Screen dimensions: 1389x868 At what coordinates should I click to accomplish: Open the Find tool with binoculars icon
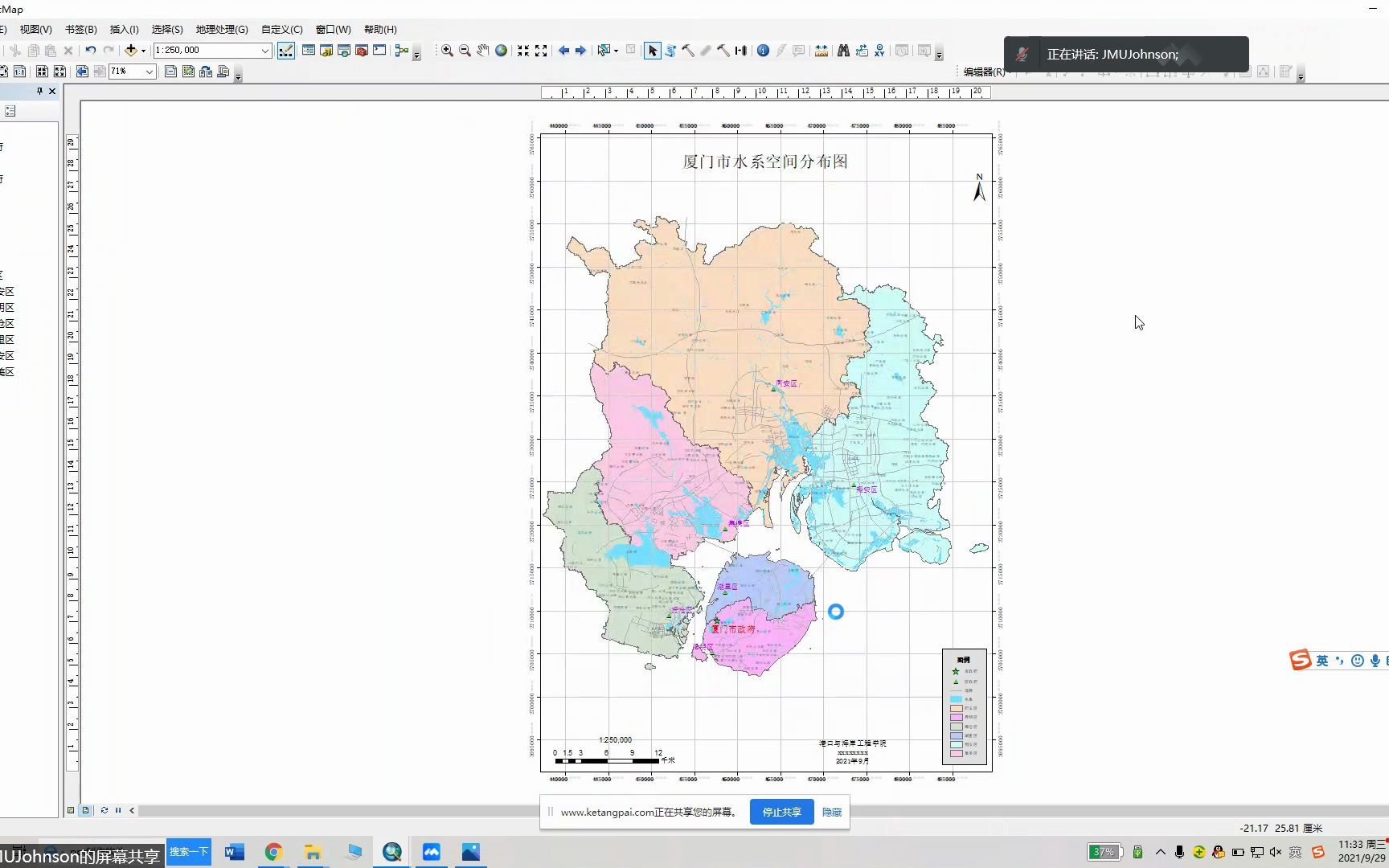tap(844, 50)
